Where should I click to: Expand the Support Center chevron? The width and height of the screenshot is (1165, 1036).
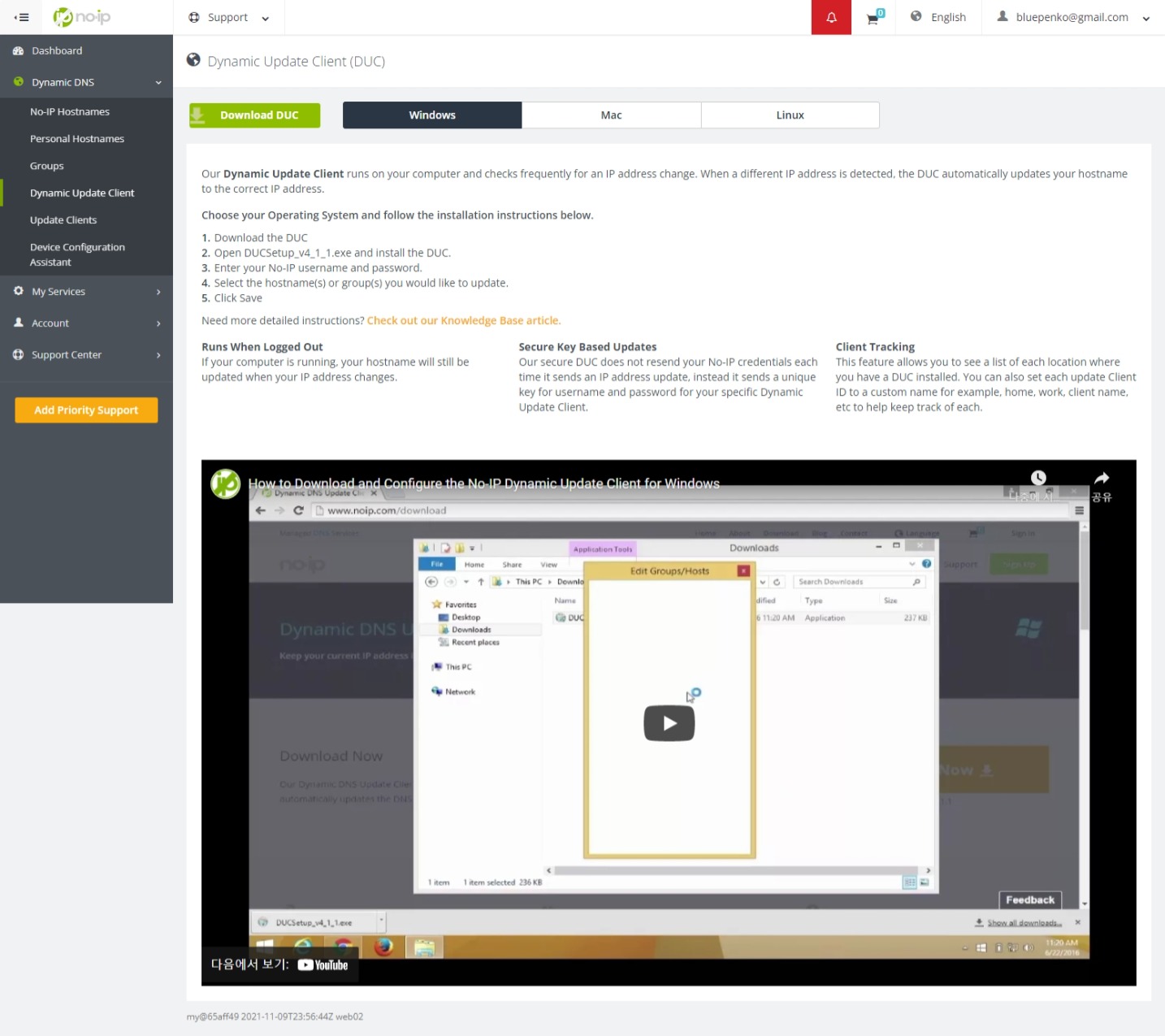(x=158, y=355)
